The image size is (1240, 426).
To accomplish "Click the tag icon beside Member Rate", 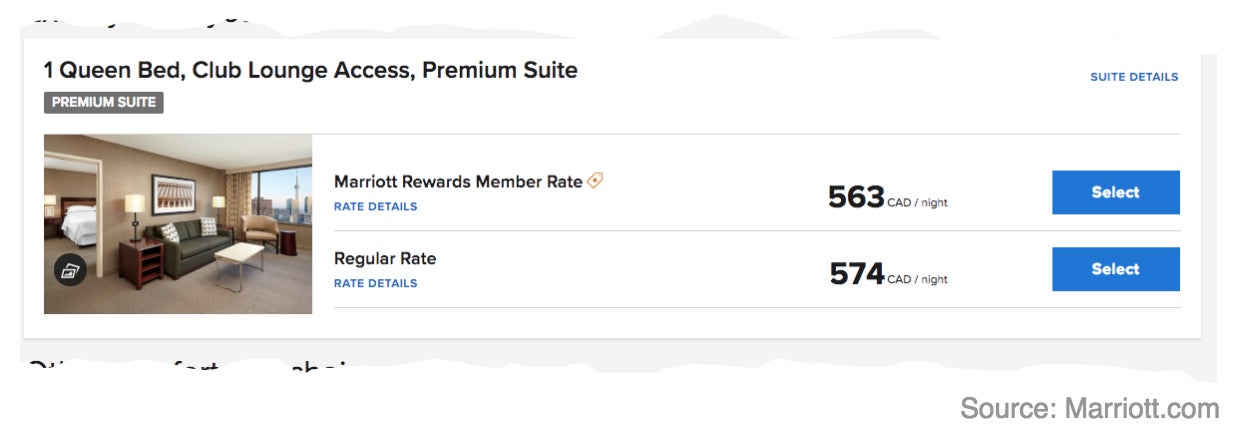I will click(595, 181).
